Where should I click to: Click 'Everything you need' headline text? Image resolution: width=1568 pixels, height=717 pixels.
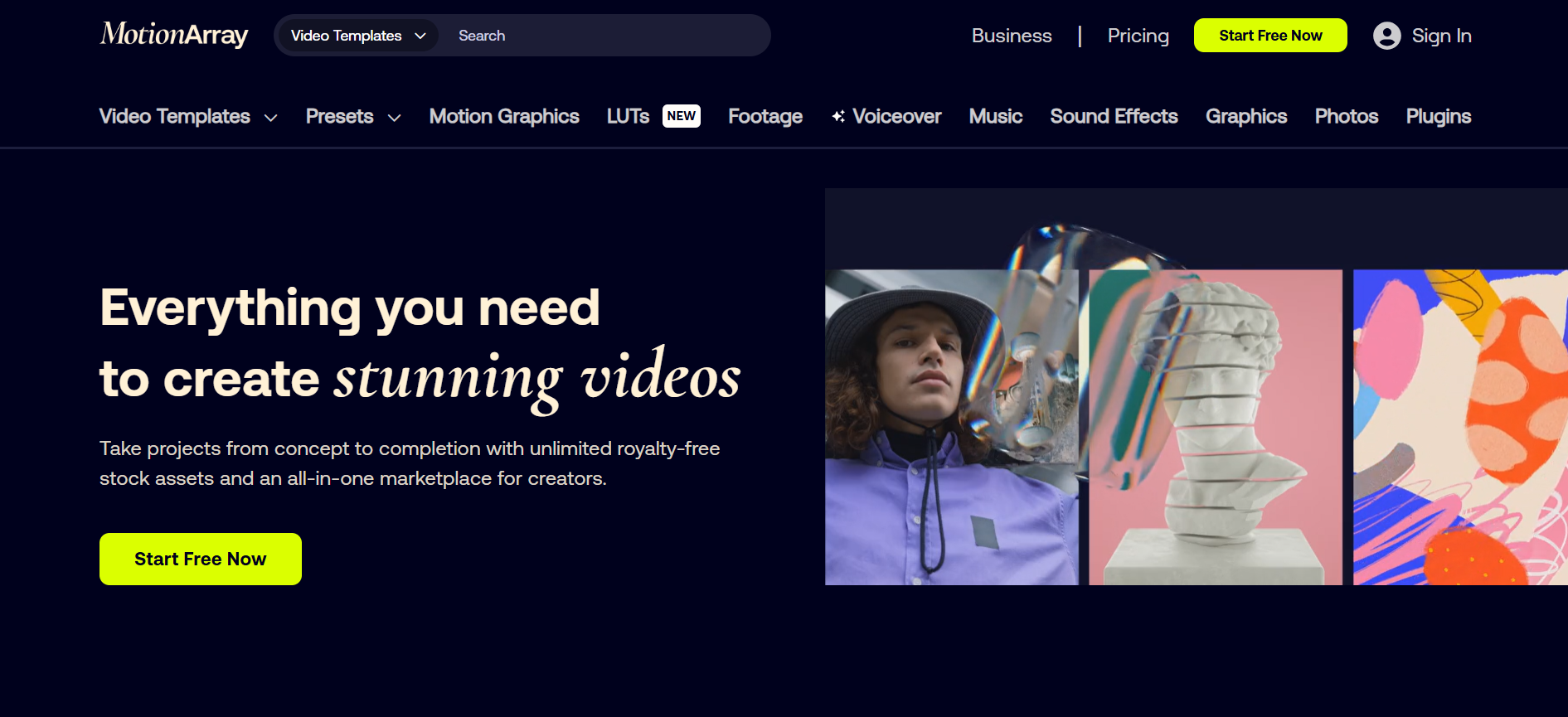tap(350, 308)
